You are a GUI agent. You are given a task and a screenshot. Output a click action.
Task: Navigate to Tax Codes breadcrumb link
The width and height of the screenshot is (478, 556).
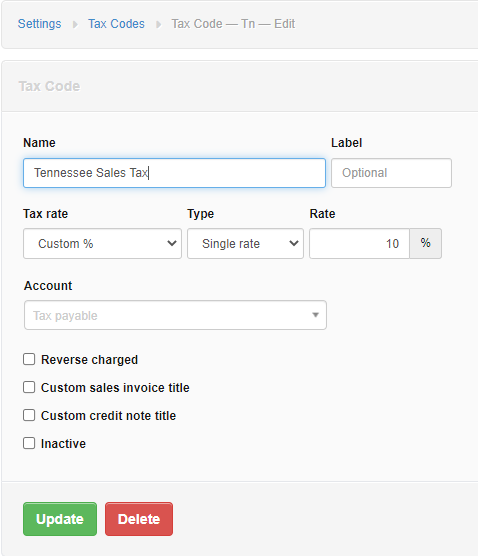[116, 24]
